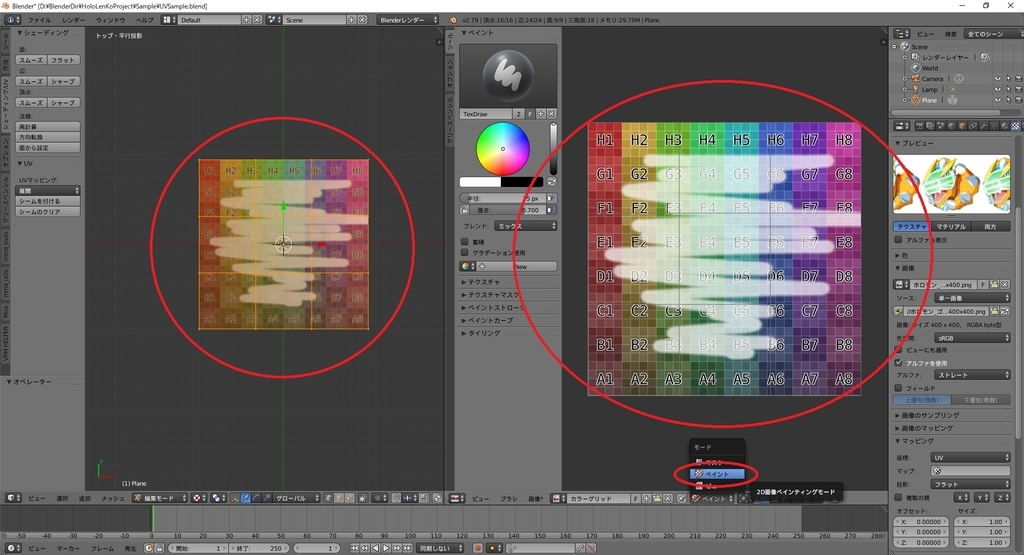Screen dimensions: 1024x555
Task: Toggle the 蓄積 checkbox in paint panel
Action: tap(465, 242)
